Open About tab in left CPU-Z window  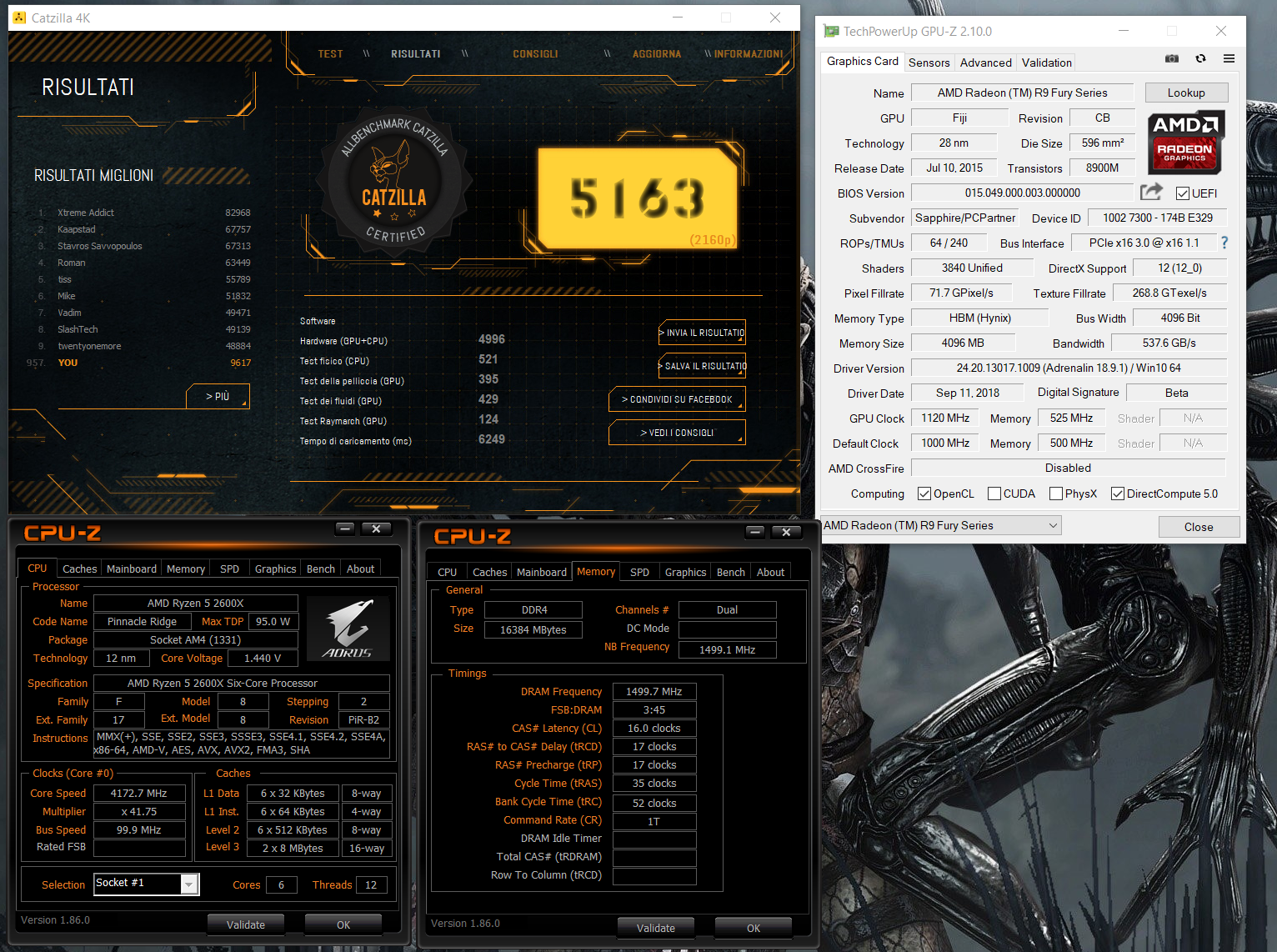click(360, 569)
